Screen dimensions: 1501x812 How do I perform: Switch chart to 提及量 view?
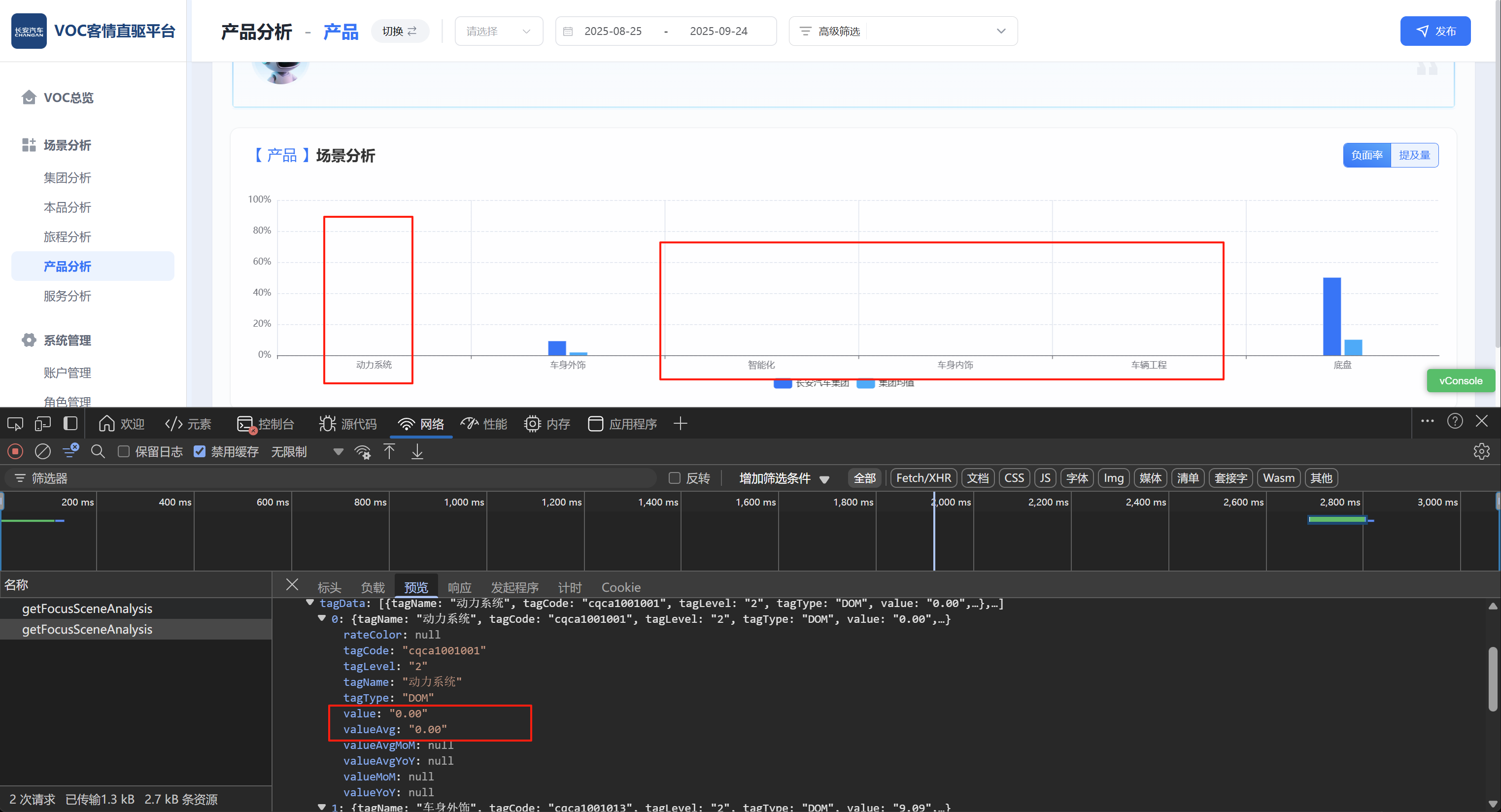(1414, 155)
